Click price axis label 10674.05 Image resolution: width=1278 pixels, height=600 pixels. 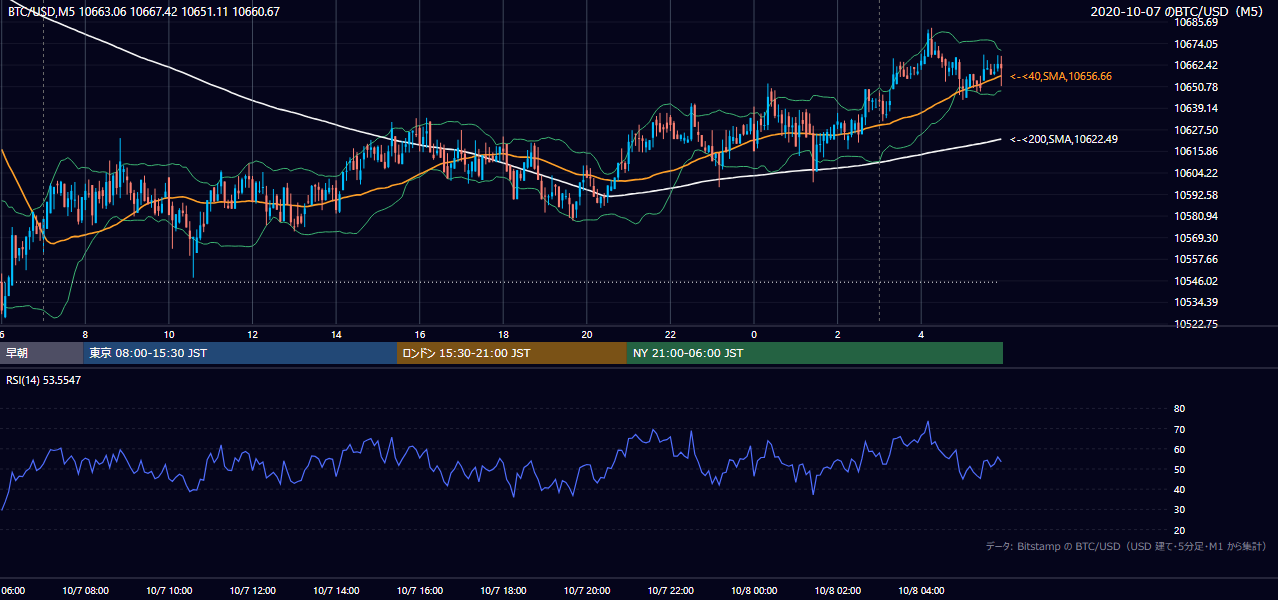click(x=1196, y=44)
